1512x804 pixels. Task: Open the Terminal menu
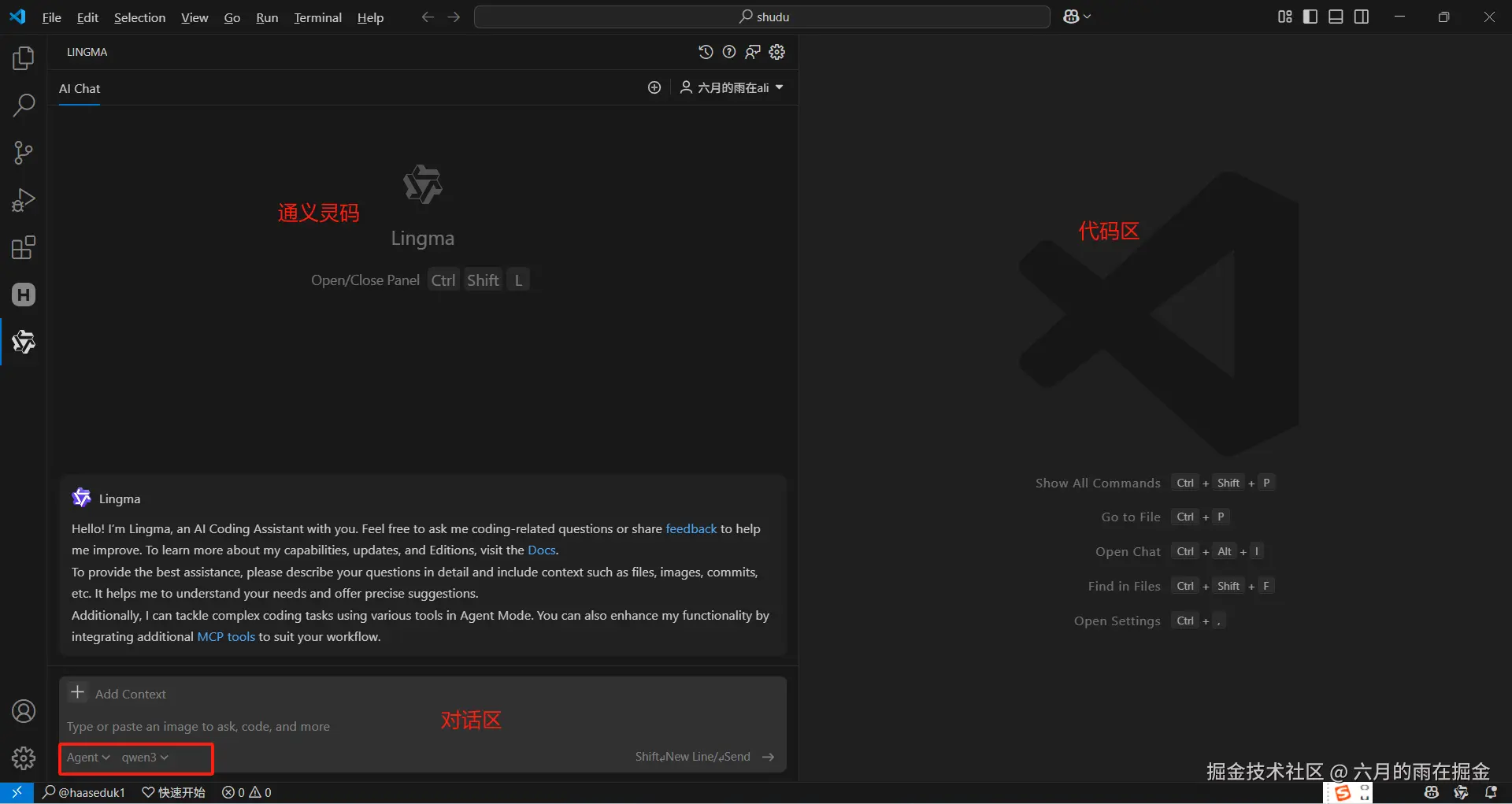[x=318, y=17]
